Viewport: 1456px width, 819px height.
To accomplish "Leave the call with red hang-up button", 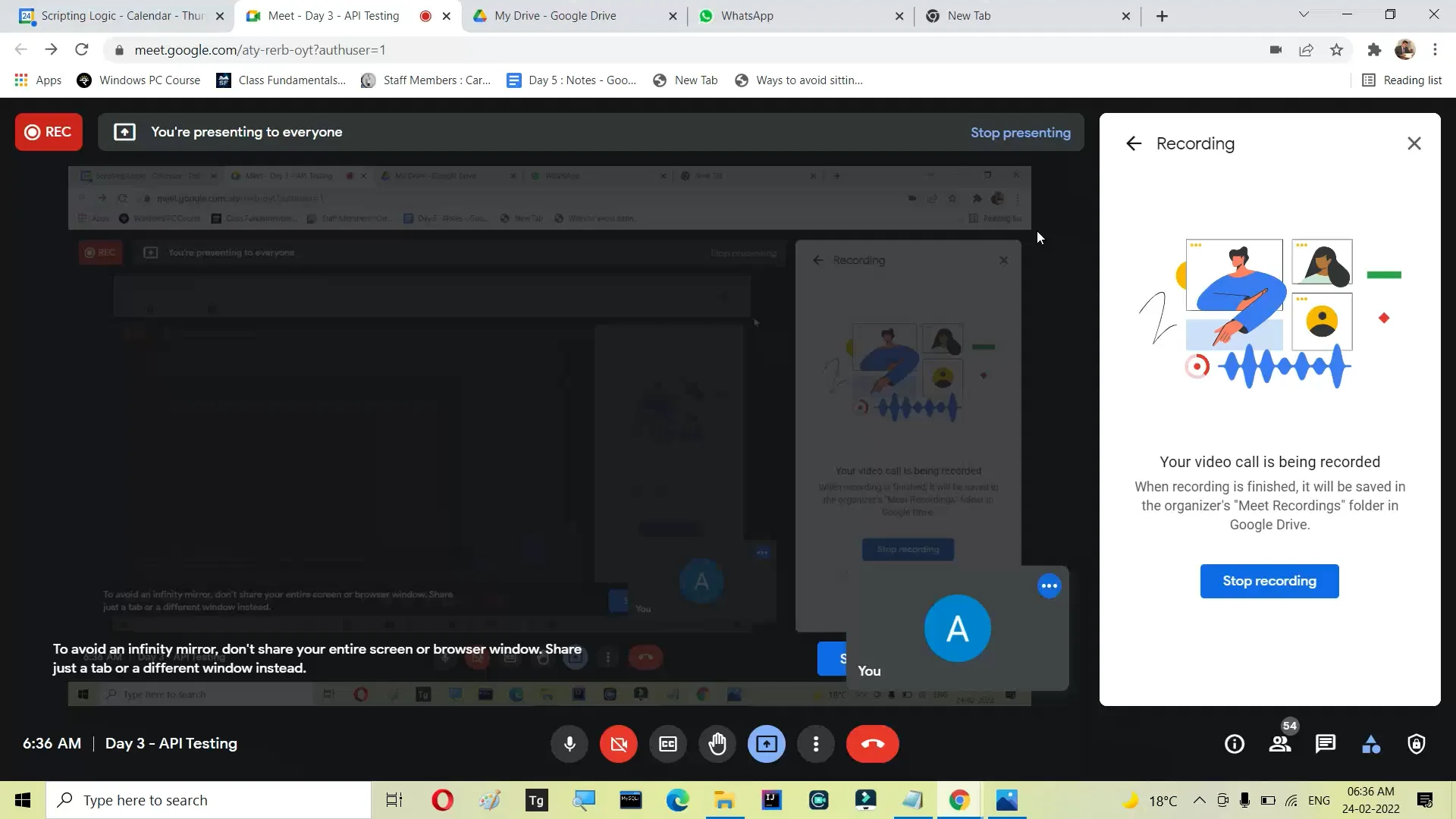I will 873,744.
